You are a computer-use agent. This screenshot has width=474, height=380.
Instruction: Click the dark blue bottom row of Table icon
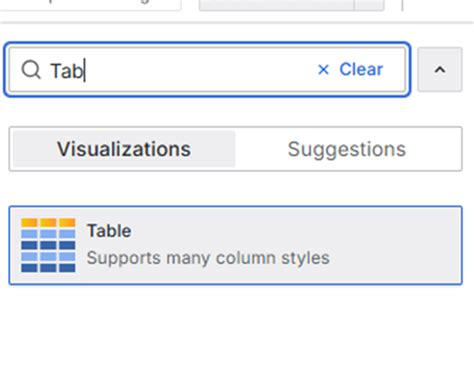pos(48,268)
